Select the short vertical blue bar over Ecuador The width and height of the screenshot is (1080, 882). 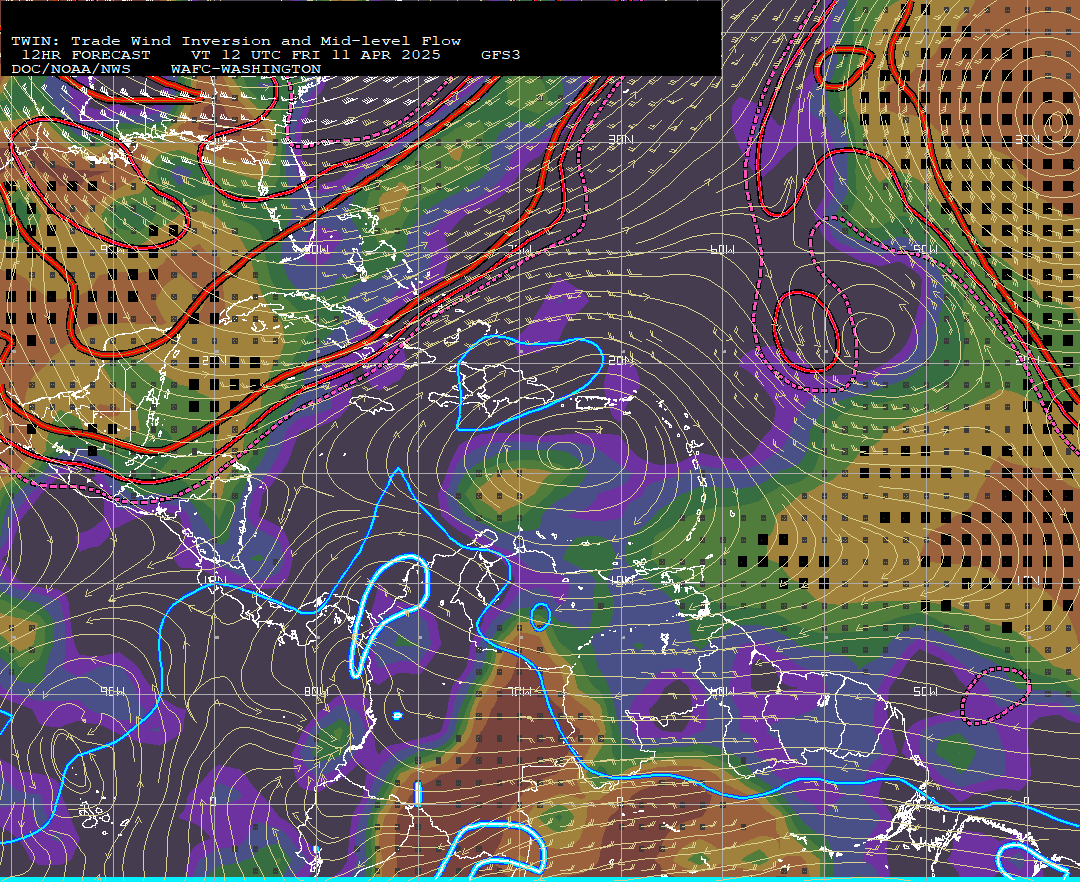(417, 794)
